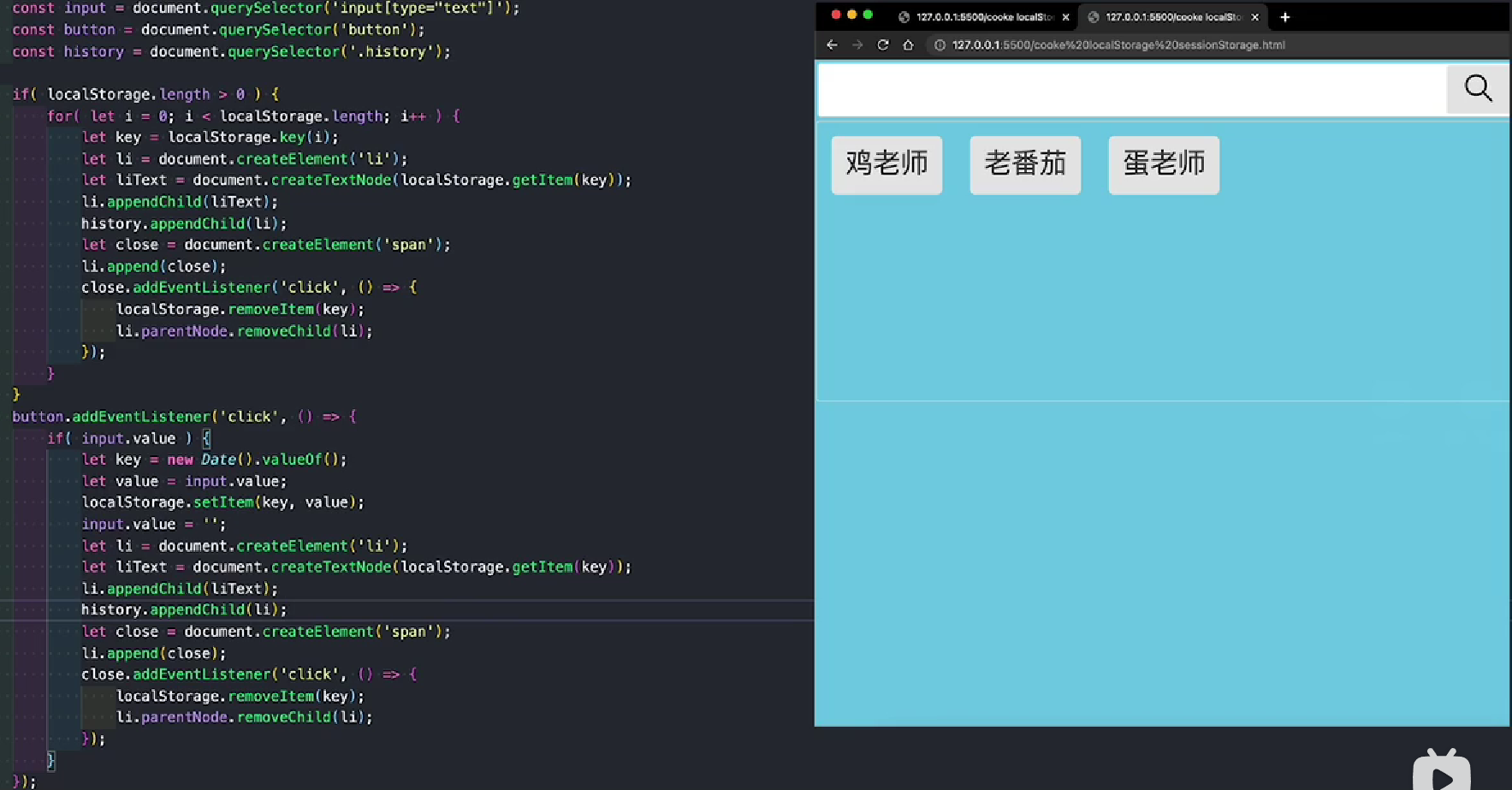Click the 'if( input.value )' line
Image resolution: width=1512 pixels, height=790 pixels.
pos(128,438)
